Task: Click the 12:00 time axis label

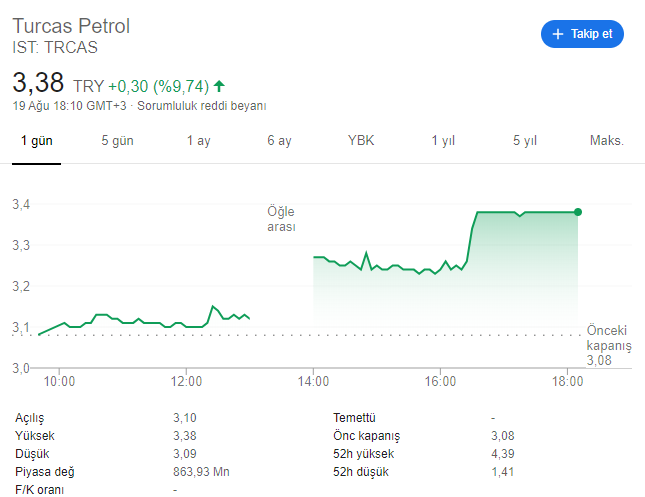Action: pyautogui.click(x=186, y=381)
